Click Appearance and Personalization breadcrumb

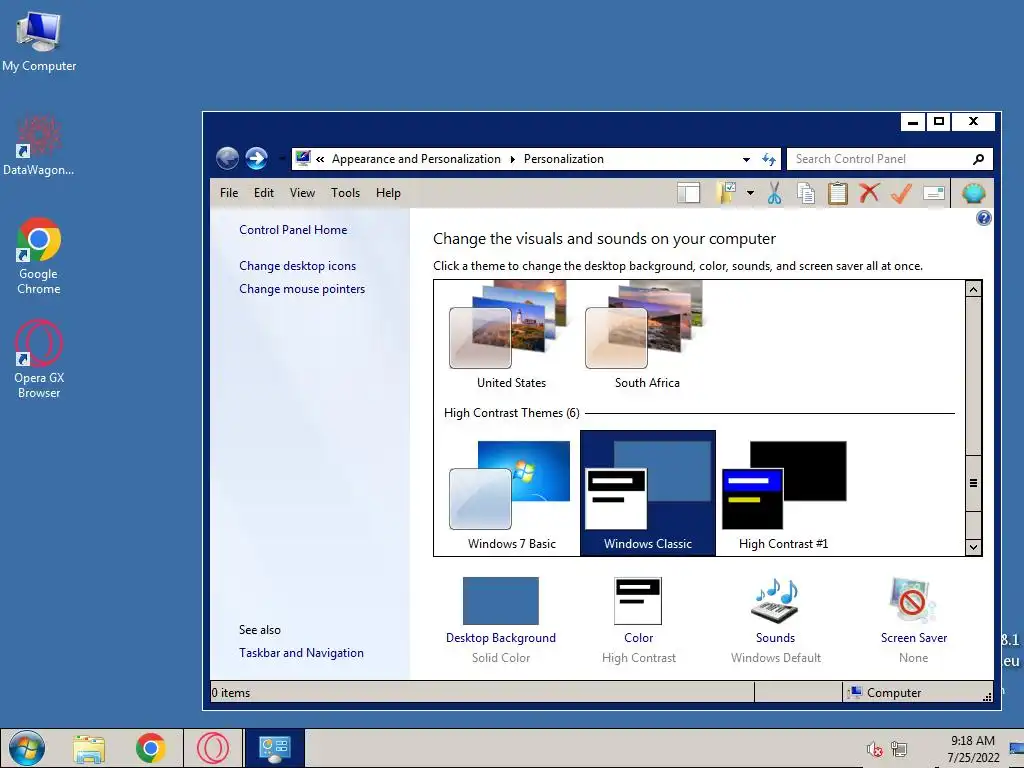pos(416,159)
